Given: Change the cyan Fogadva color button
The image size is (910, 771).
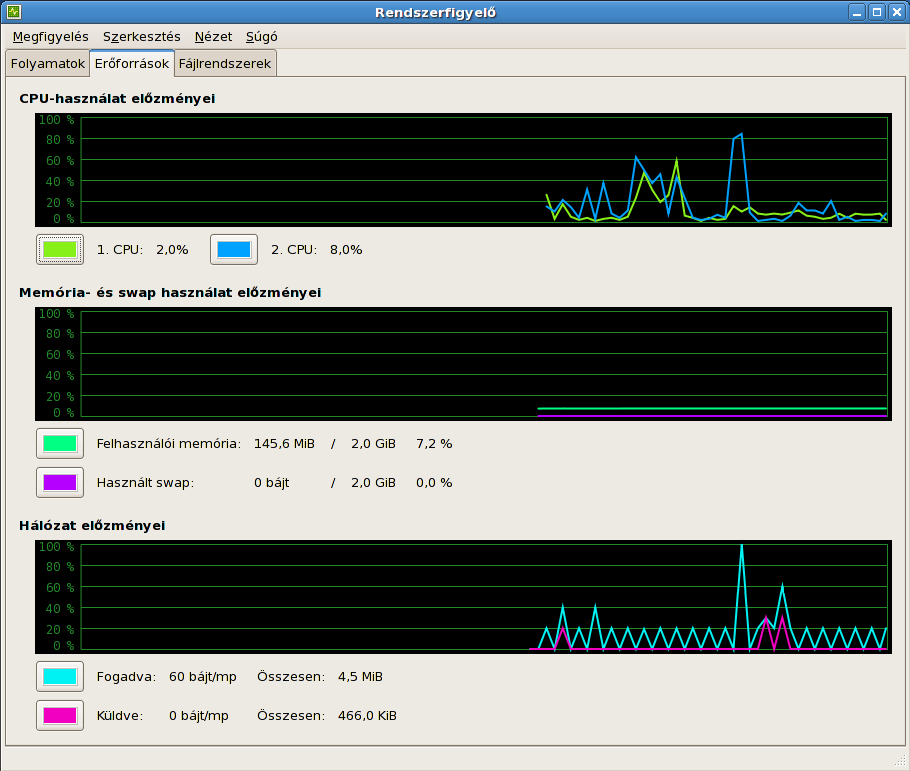Looking at the screenshot, I should pyautogui.click(x=60, y=676).
